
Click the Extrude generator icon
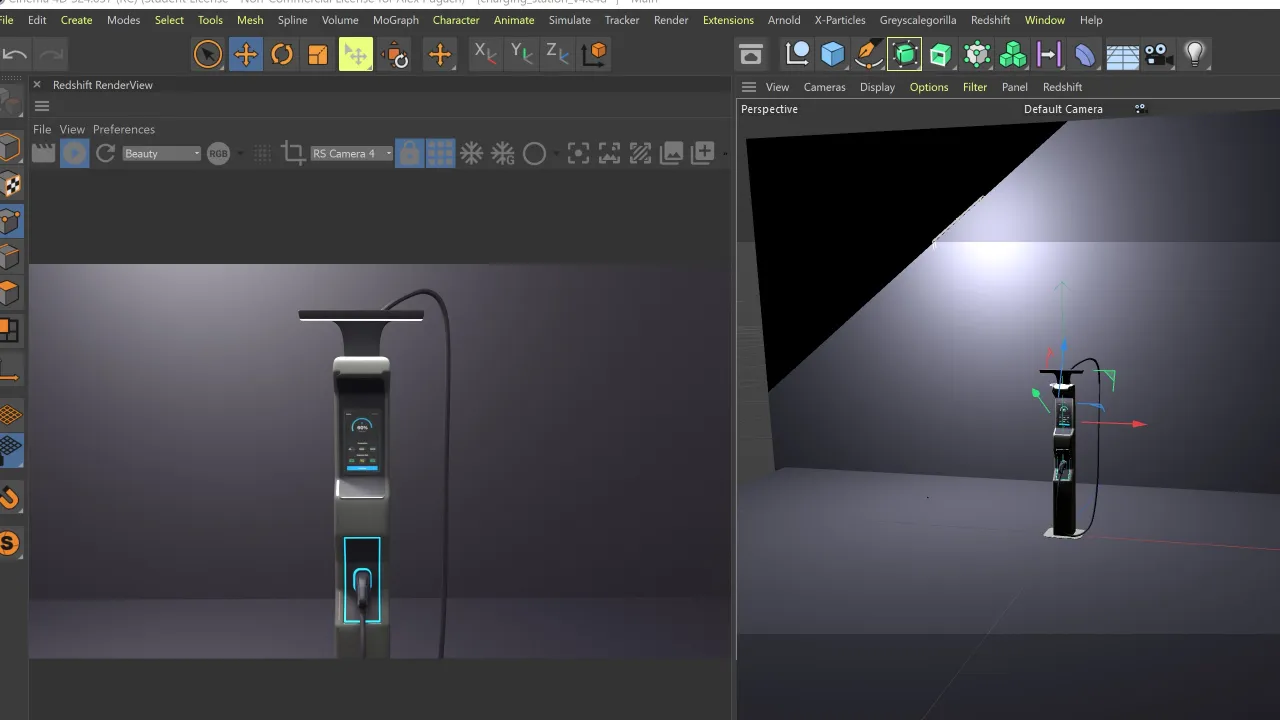point(940,54)
